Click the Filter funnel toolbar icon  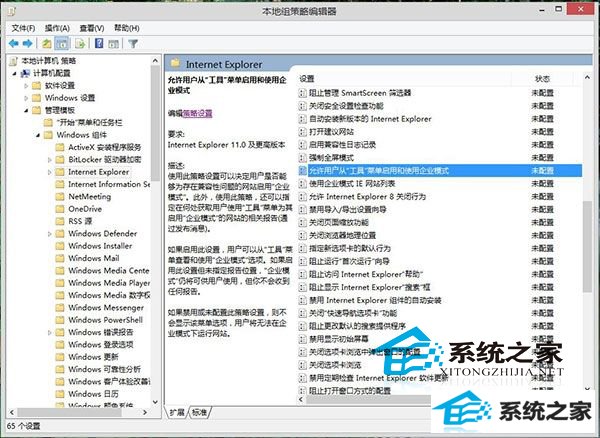[x=133, y=44]
